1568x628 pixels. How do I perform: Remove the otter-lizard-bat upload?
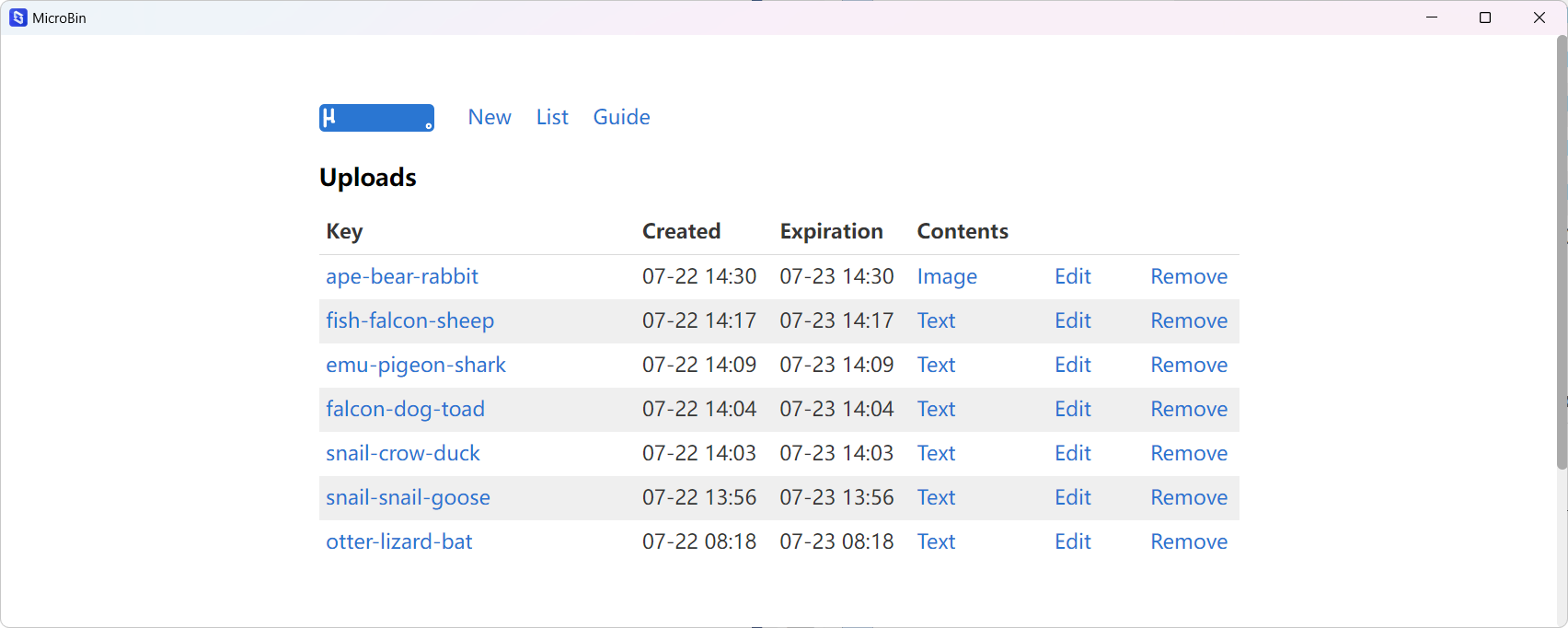coord(1189,541)
